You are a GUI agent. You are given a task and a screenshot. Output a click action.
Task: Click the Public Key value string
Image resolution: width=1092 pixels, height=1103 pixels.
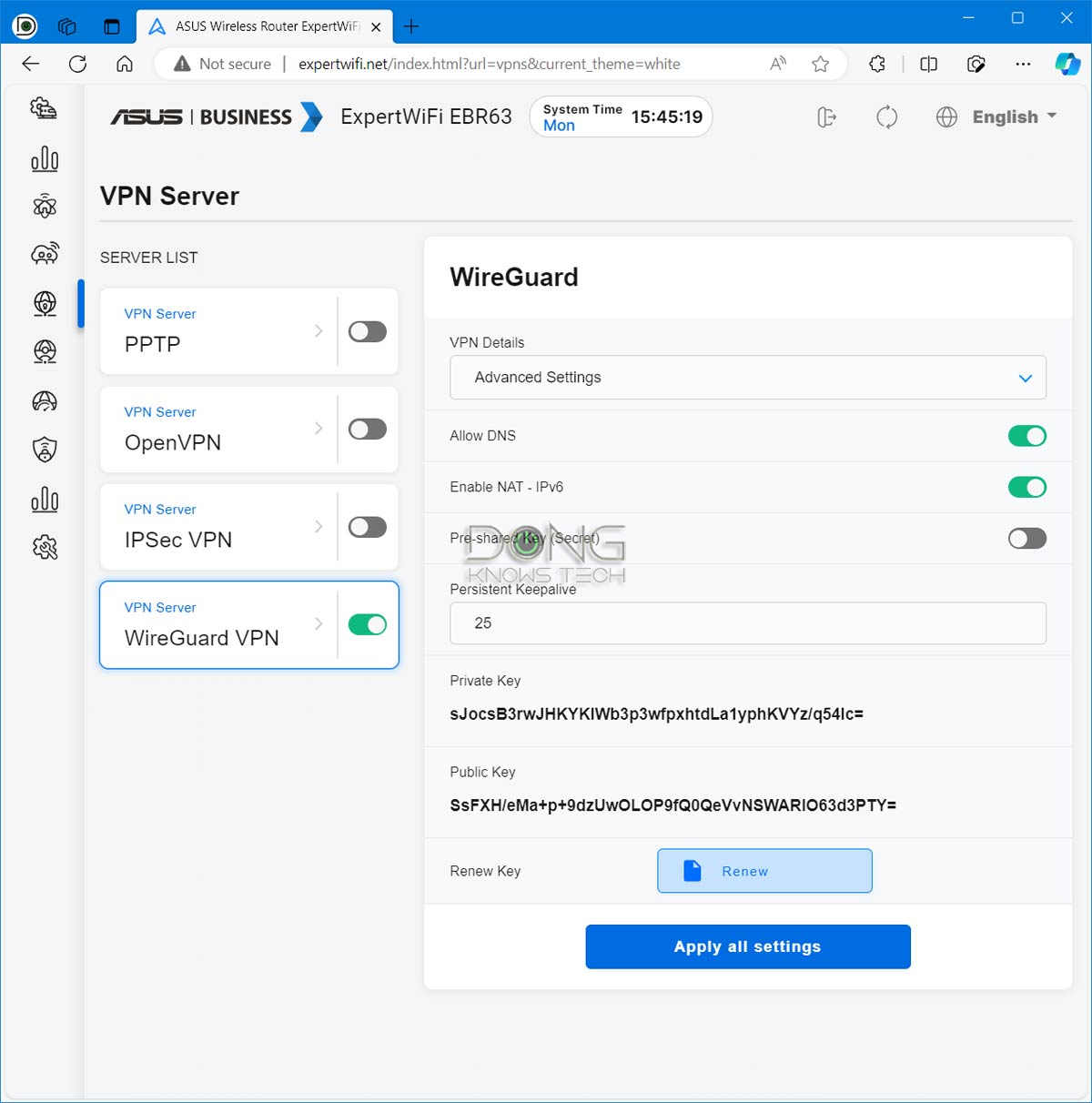[x=673, y=805]
